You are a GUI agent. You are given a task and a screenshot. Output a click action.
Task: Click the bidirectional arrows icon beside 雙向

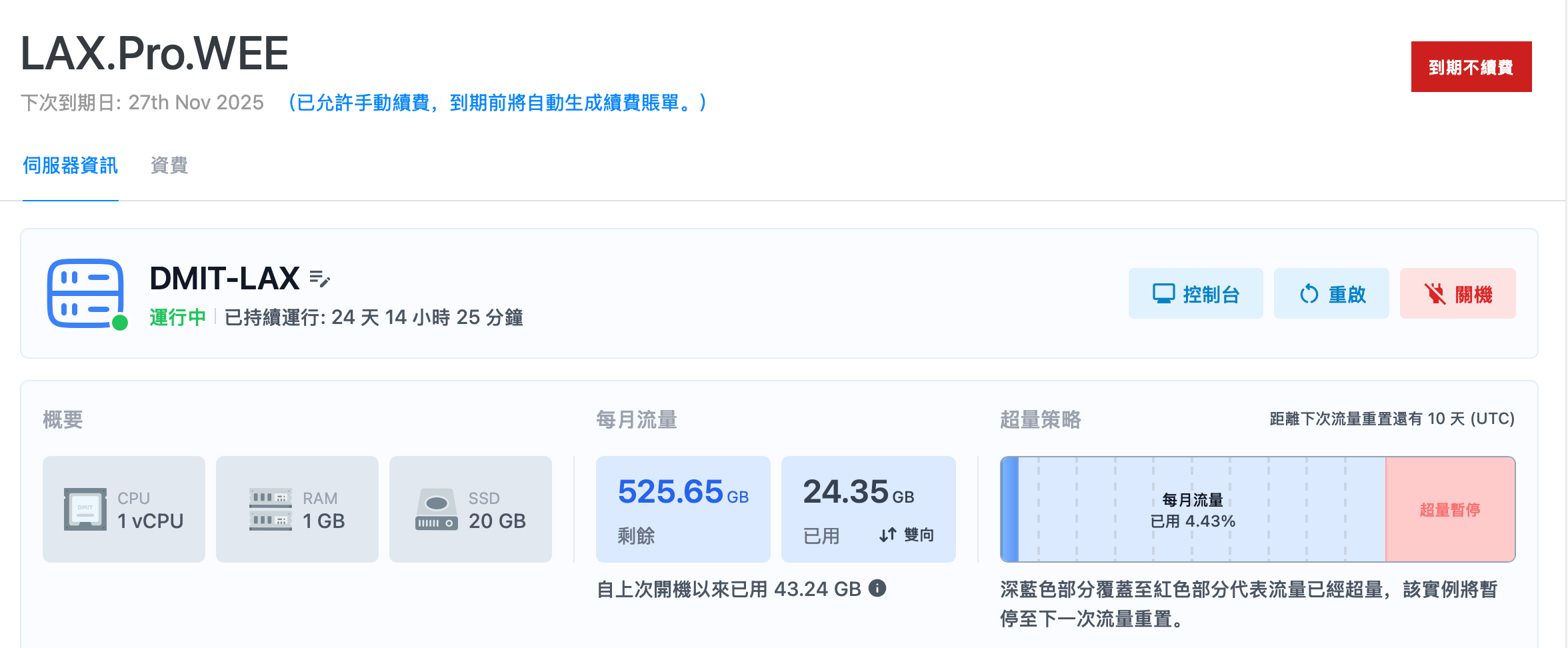pos(887,535)
